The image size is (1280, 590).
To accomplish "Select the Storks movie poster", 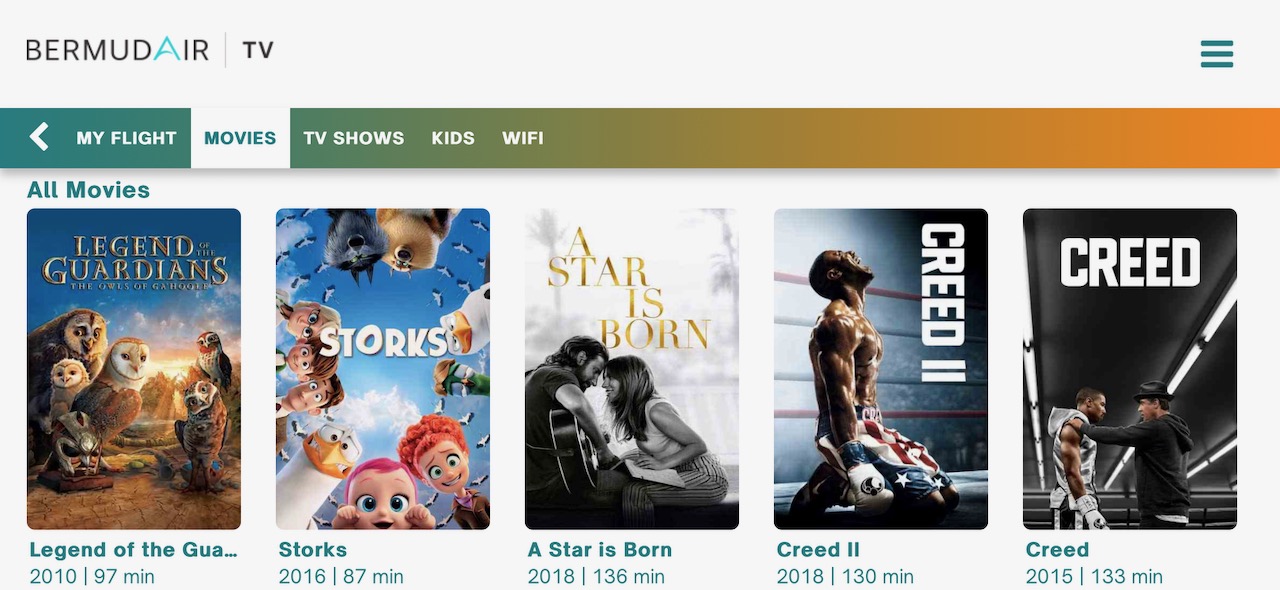I will (383, 369).
